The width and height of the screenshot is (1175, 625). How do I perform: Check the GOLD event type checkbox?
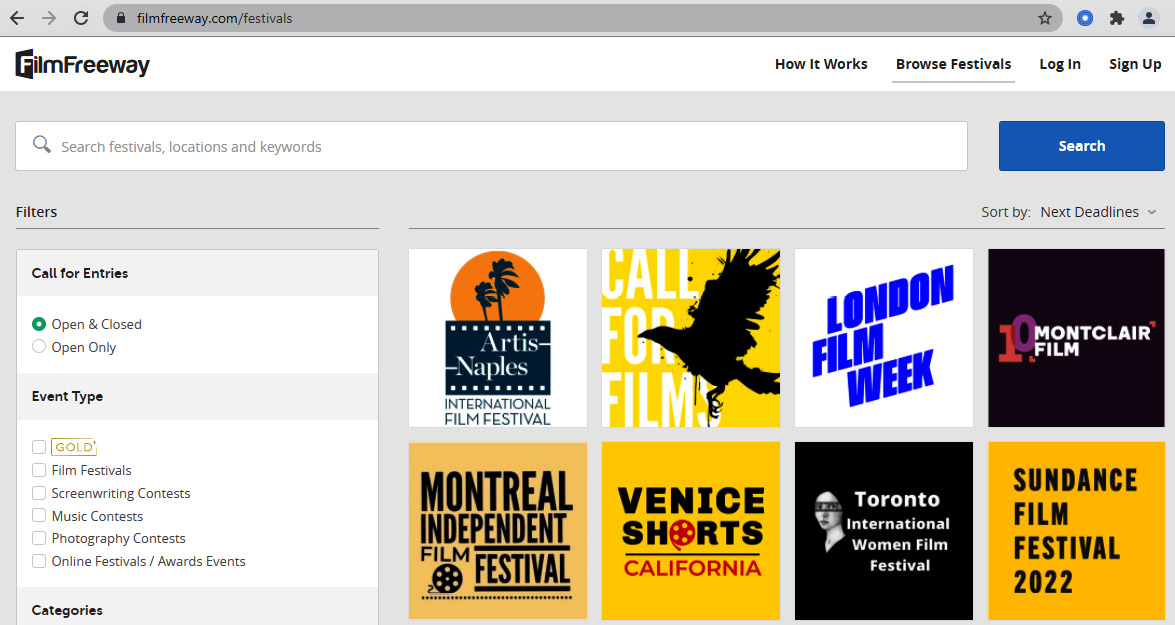click(x=39, y=447)
